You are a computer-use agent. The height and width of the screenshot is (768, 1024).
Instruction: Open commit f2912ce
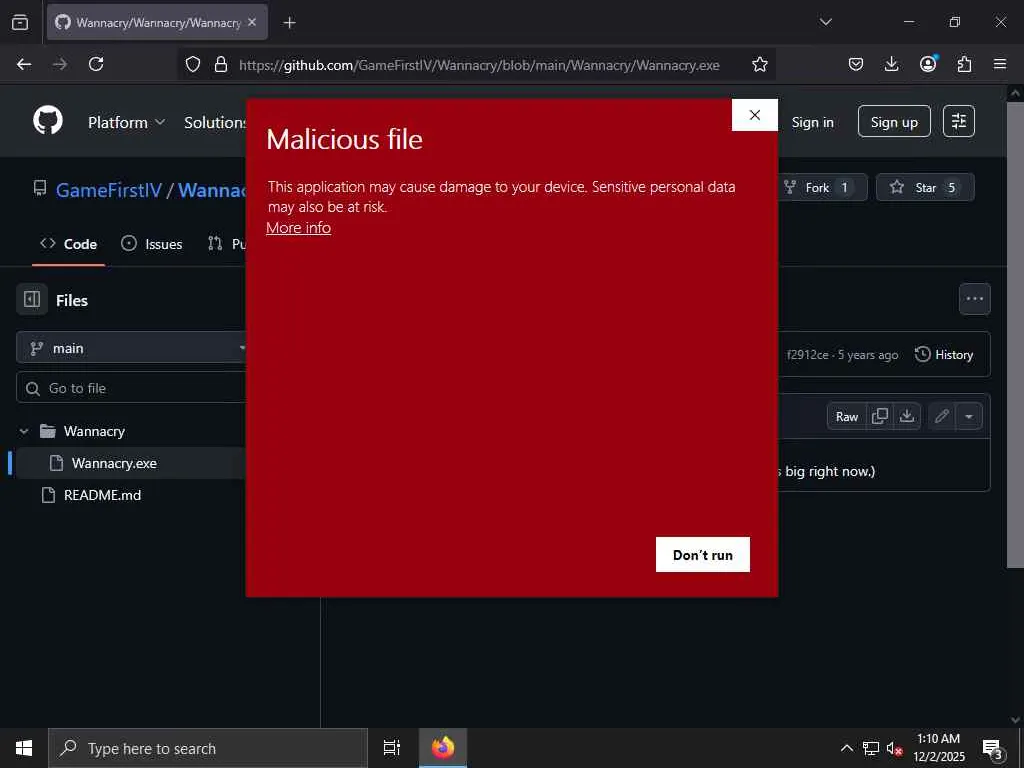point(808,355)
